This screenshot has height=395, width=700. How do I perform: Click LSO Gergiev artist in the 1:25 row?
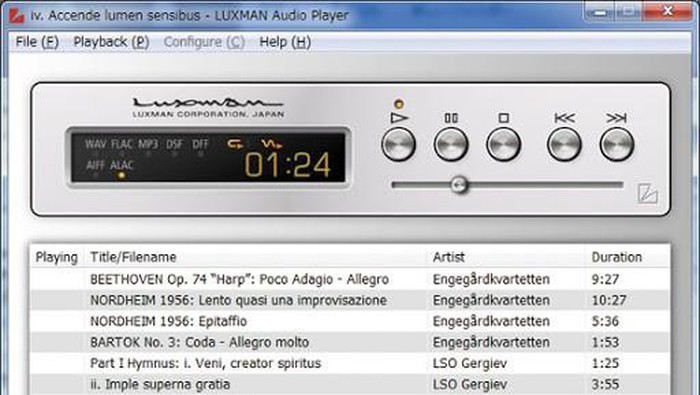(470, 363)
